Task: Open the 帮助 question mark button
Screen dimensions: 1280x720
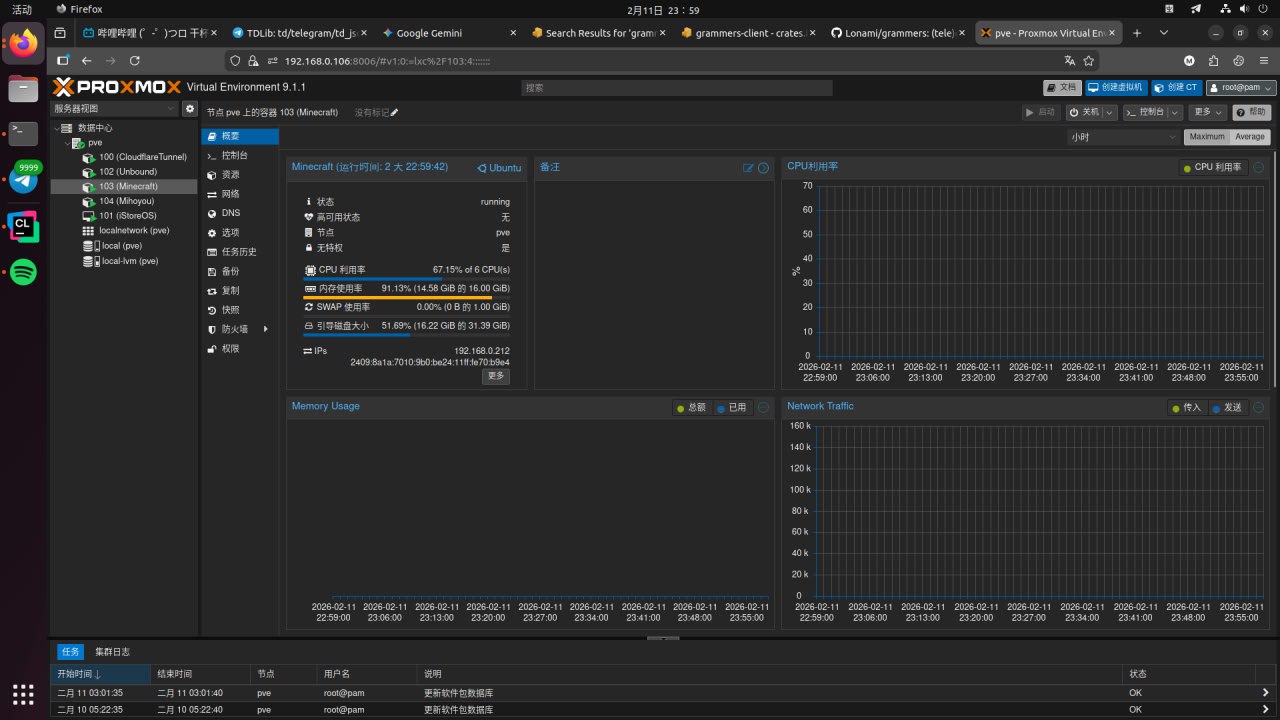Action: pyautogui.click(x=1251, y=113)
